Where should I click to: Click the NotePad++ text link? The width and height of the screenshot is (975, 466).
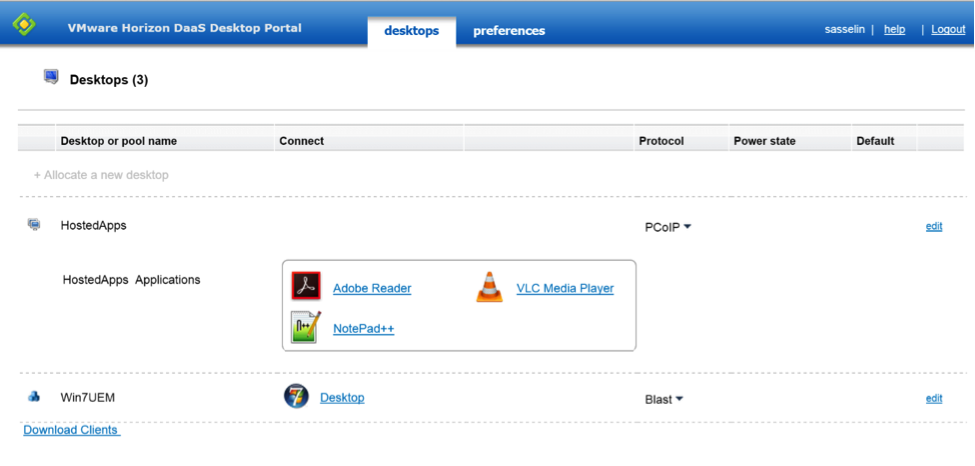tap(363, 328)
